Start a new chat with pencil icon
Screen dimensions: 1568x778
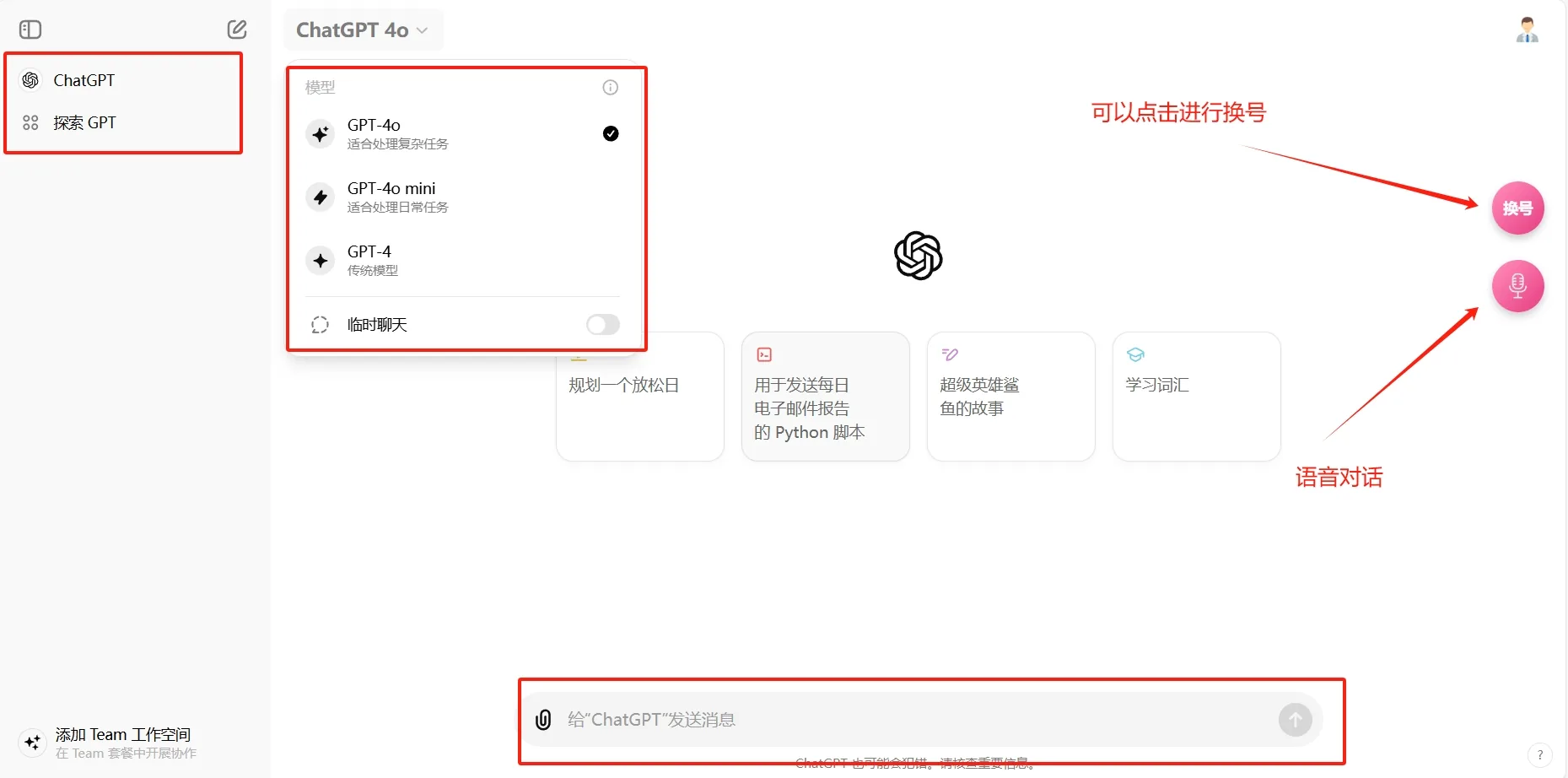point(237,30)
